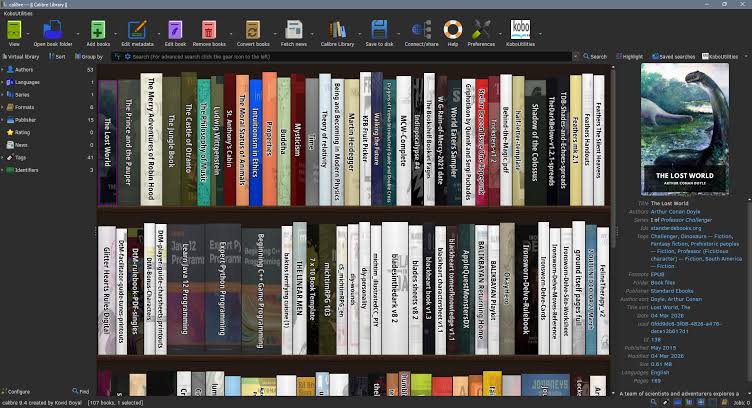The height and width of the screenshot is (408, 752).
Task: Open the Virtual library menu
Action: point(20,57)
